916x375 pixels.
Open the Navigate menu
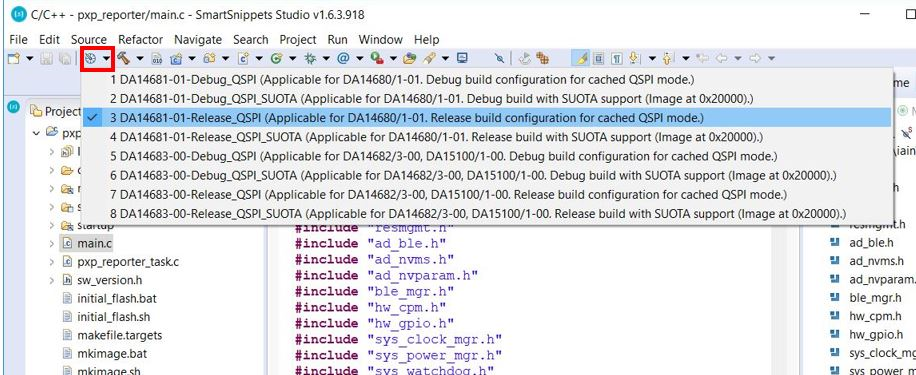[x=198, y=40]
